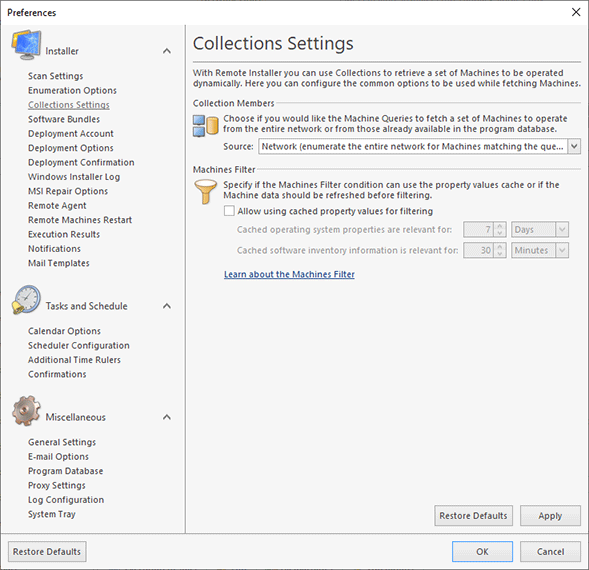The image size is (589, 570).
Task: Open Deployment Options page
Action: 71,148
